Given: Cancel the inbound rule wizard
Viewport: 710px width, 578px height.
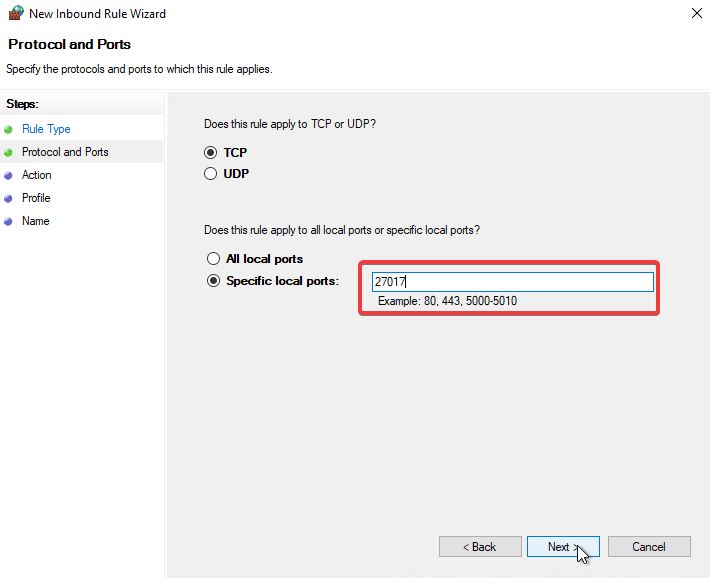Looking at the screenshot, I should pyautogui.click(x=649, y=547).
